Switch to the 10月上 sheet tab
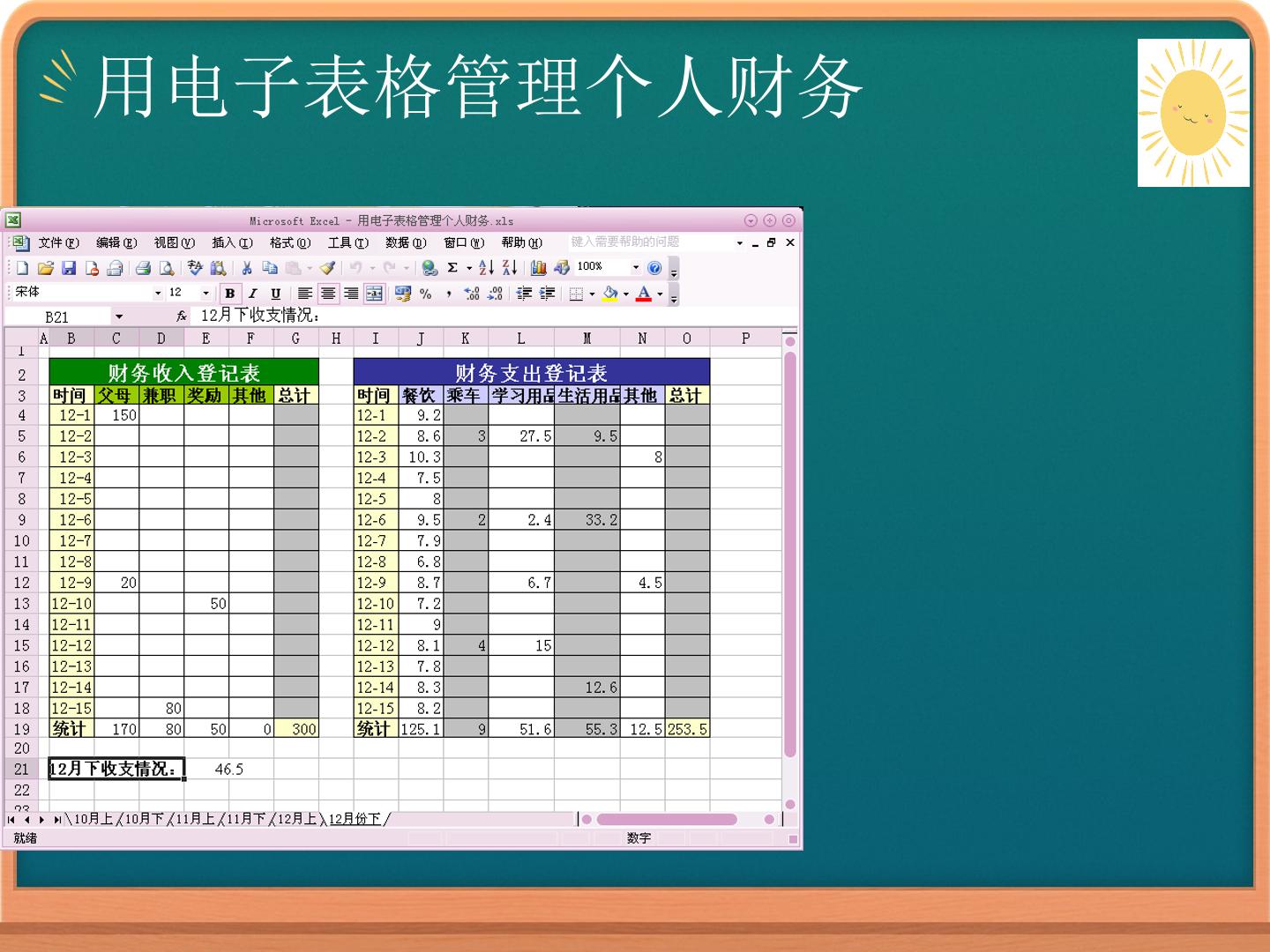 93,819
